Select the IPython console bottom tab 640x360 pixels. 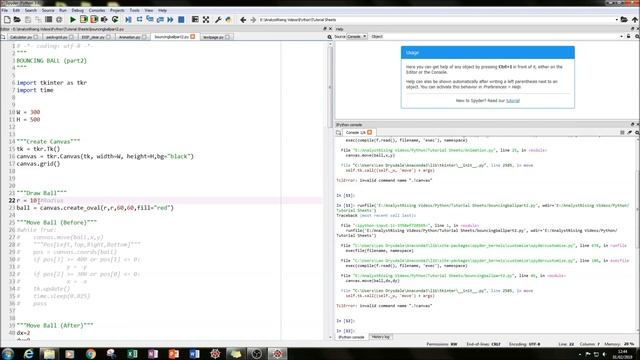point(351,337)
